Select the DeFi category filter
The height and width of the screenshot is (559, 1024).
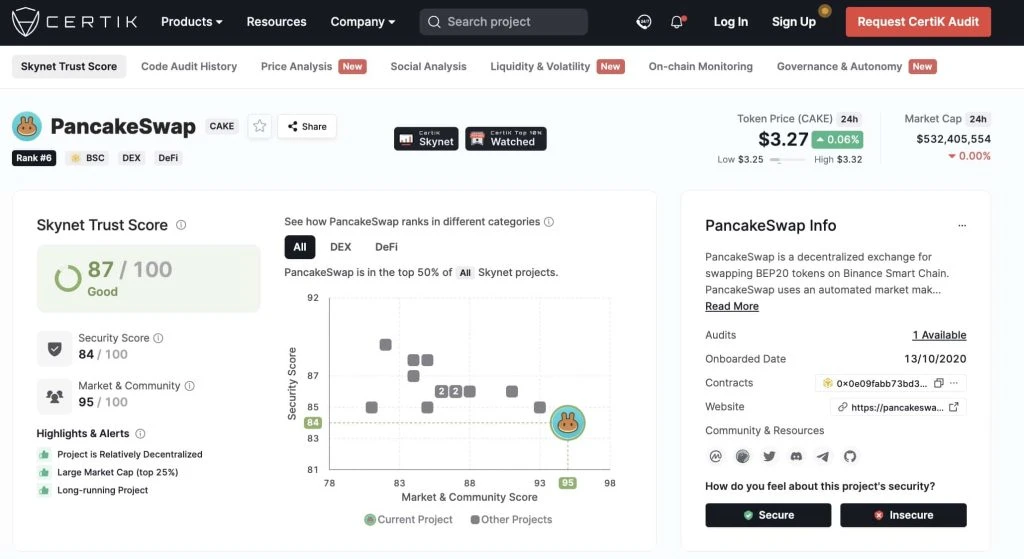pyautogui.click(x=386, y=247)
